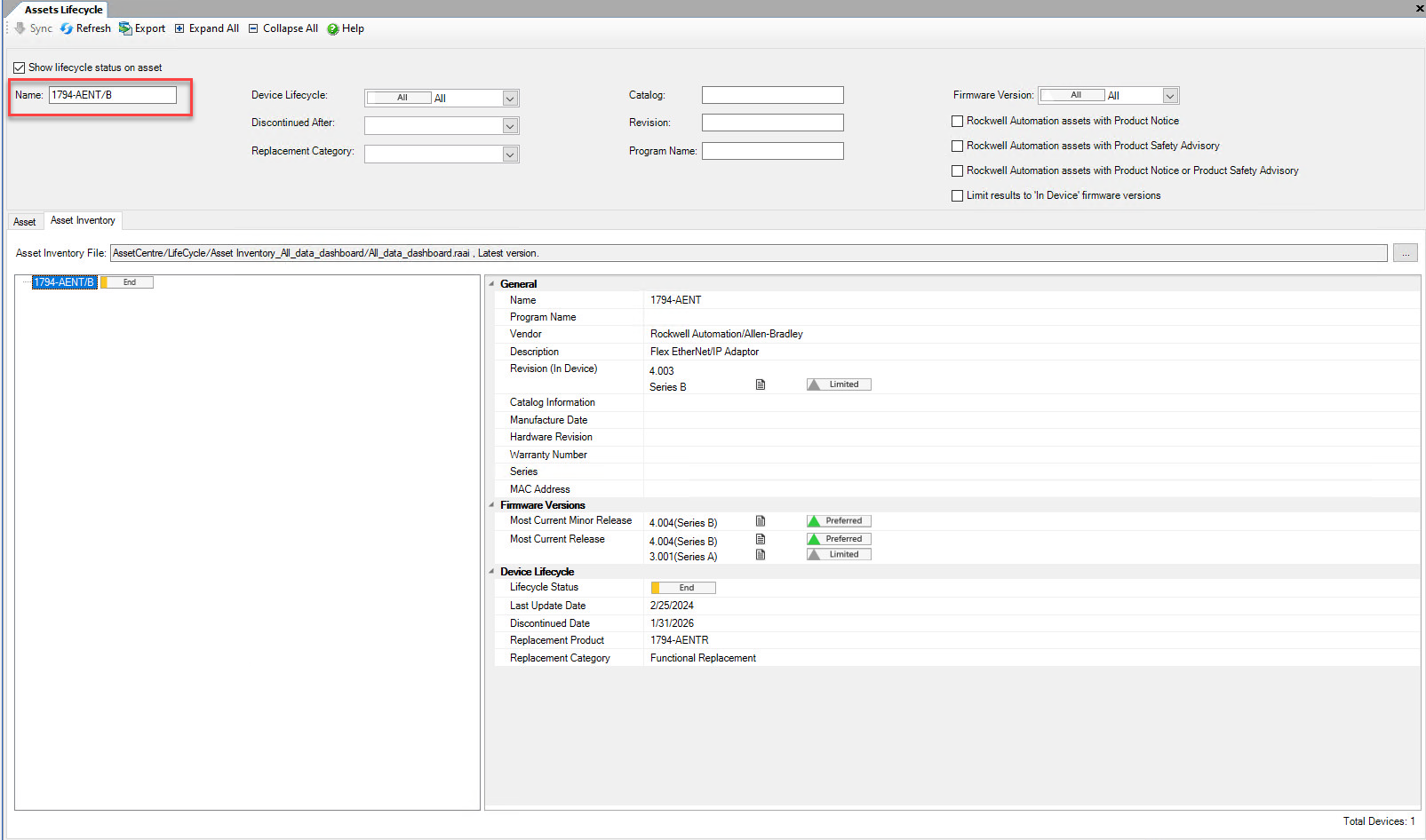The image size is (1426, 840).
Task: Open the Firmware Version dropdown
Action: pos(1170,96)
